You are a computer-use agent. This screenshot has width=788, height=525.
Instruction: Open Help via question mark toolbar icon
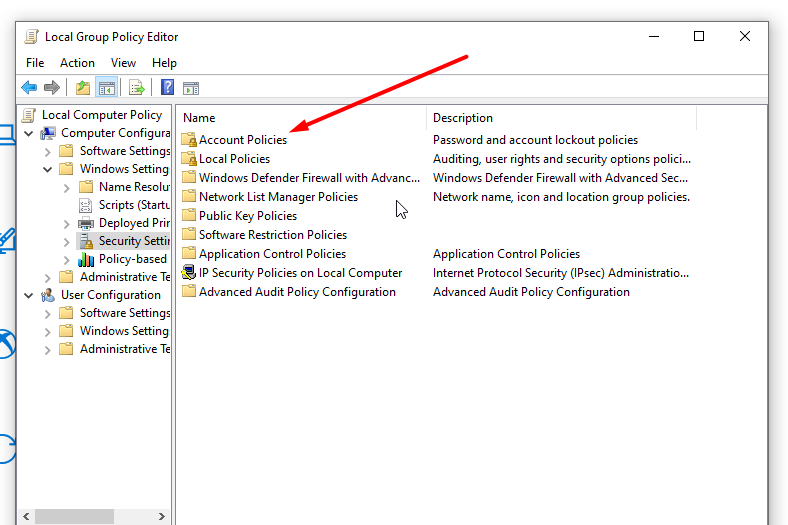(x=167, y=87)
